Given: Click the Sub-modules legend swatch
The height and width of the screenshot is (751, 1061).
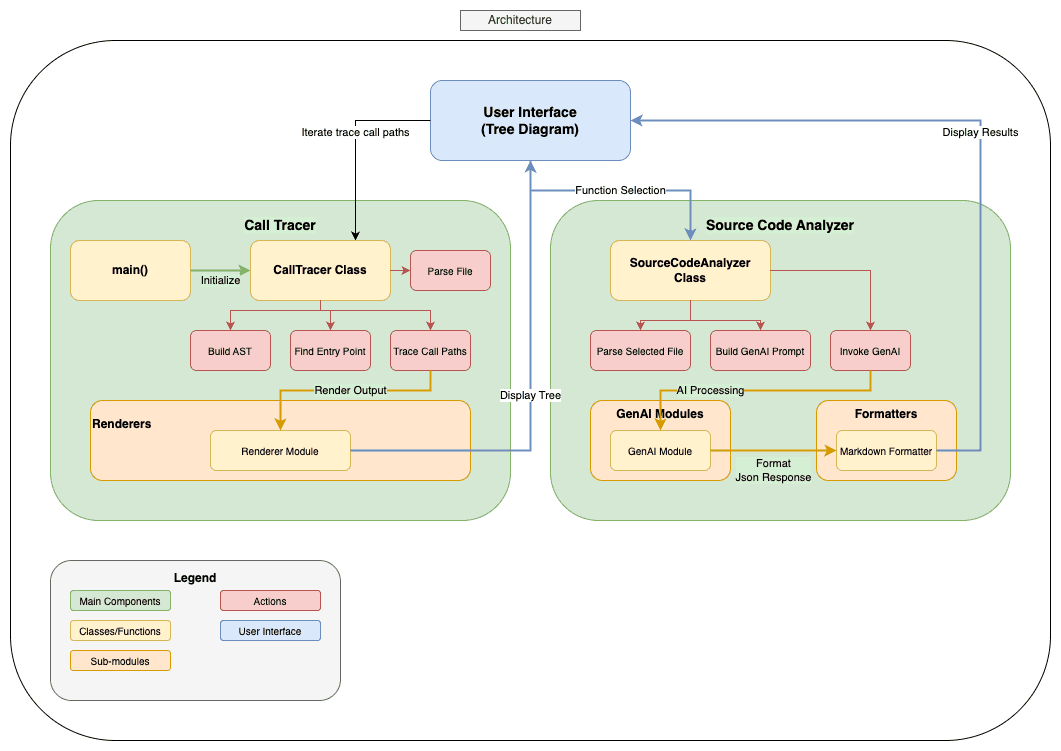Looking at the screenshot, I should click(120, 661).
